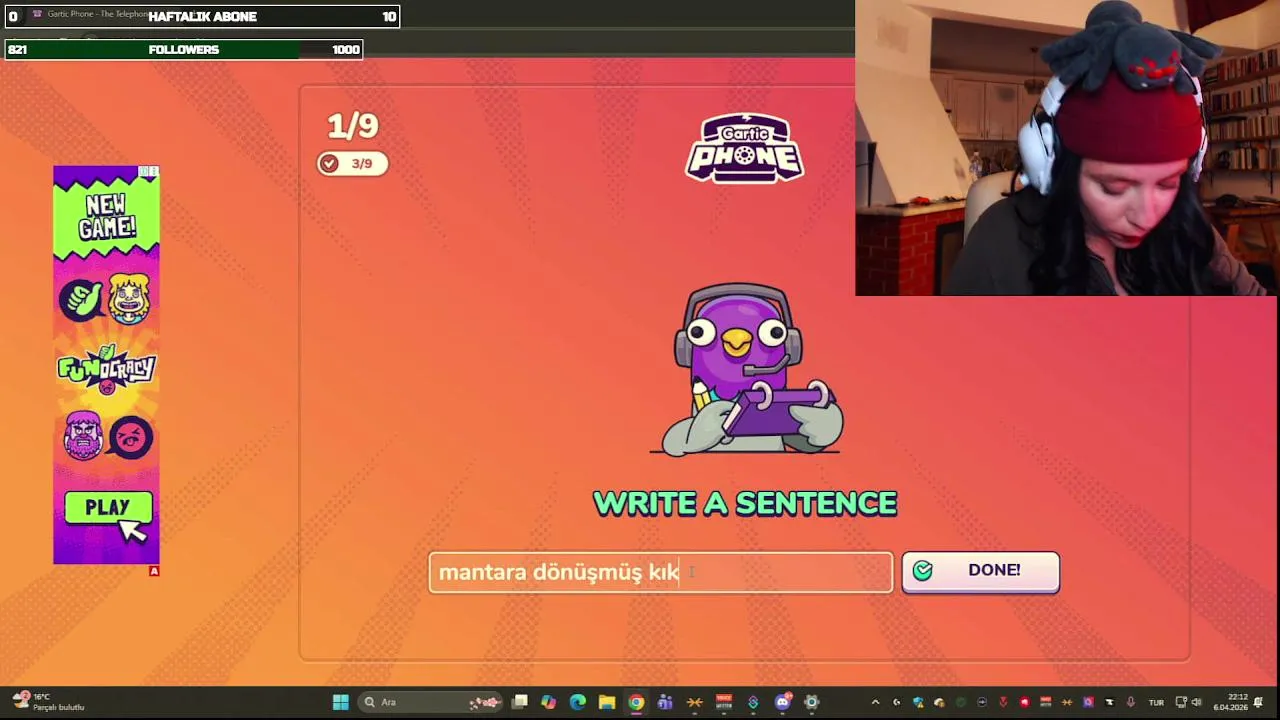The width and height of the screenshot is (1280, 720).
Task: Open the notification bell in the tray
Action: coord(1259,702)
